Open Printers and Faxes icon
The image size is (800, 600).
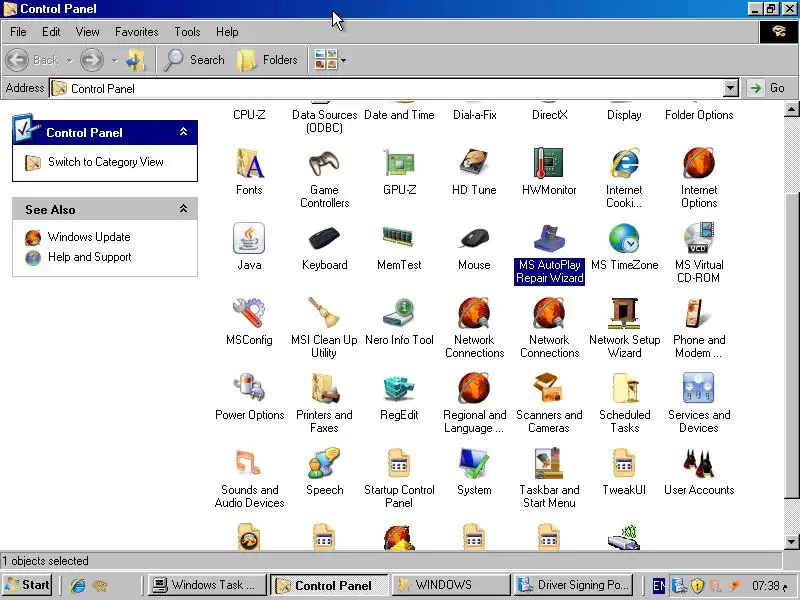(x=324, y=388)
